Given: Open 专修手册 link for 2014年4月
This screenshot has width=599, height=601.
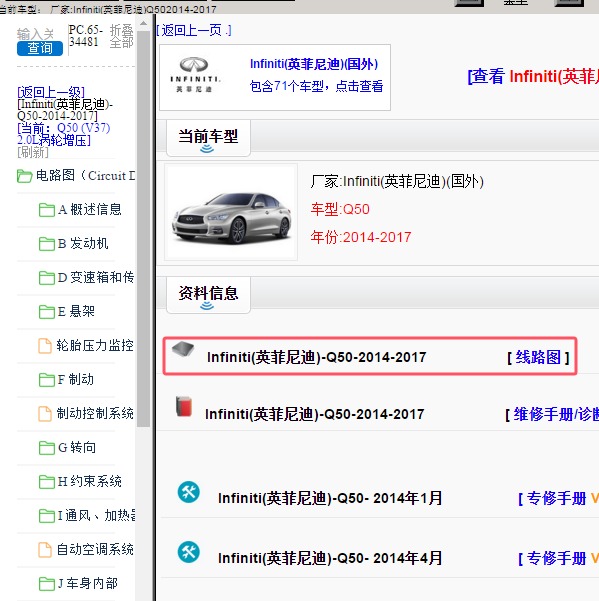Looking at the screenshot, I should point(558,558).
